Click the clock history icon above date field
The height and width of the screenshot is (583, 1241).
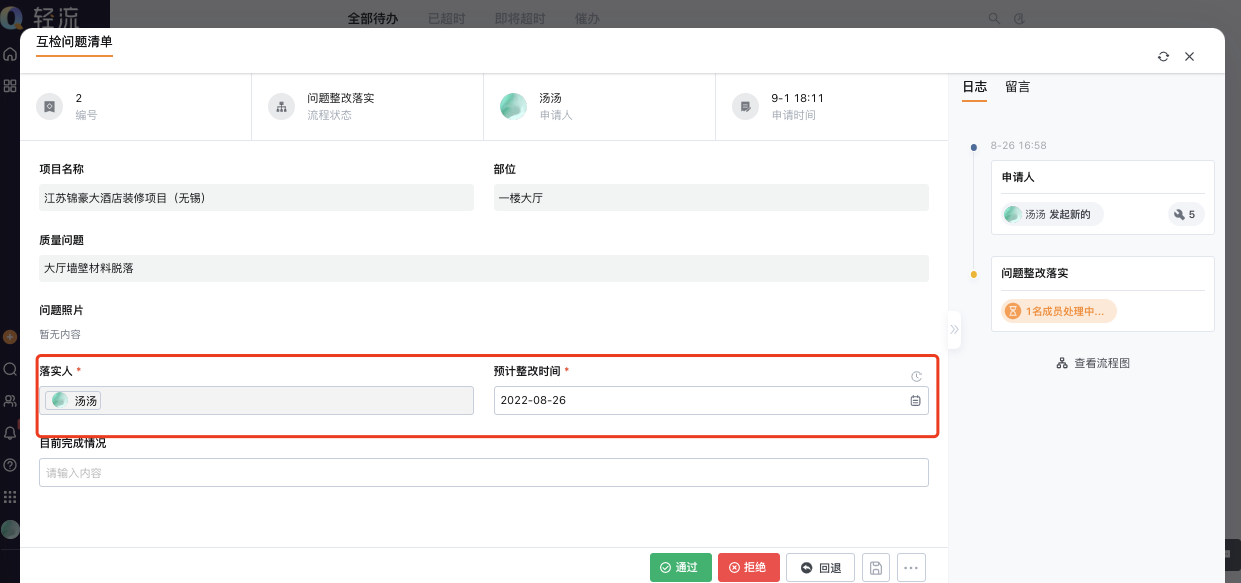pos(916,377)
